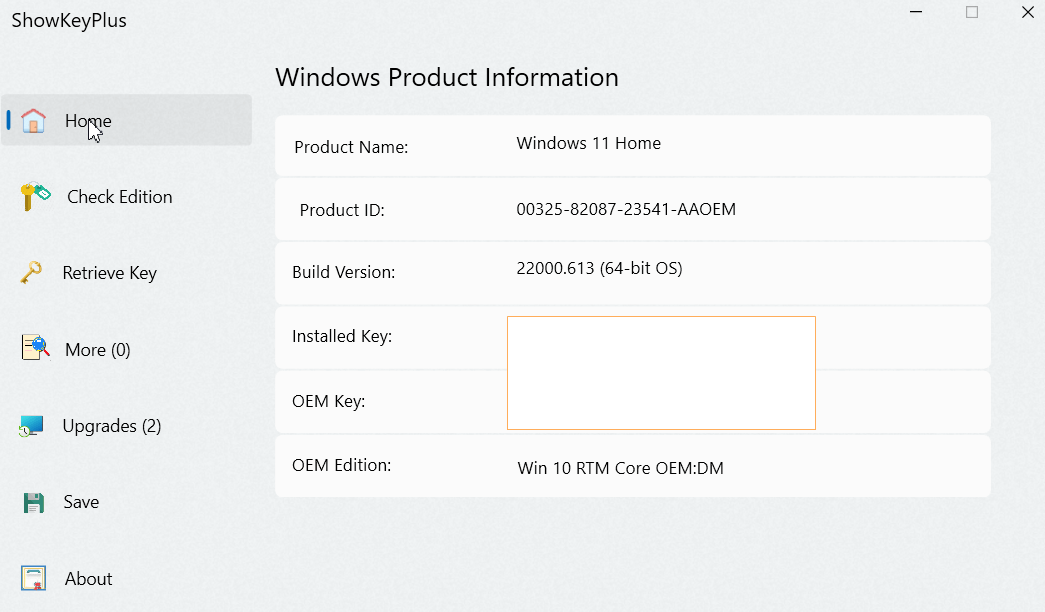
Task: Click the Product ID value 00325-82087-23541-AAOEM
Action: [626, 209]
